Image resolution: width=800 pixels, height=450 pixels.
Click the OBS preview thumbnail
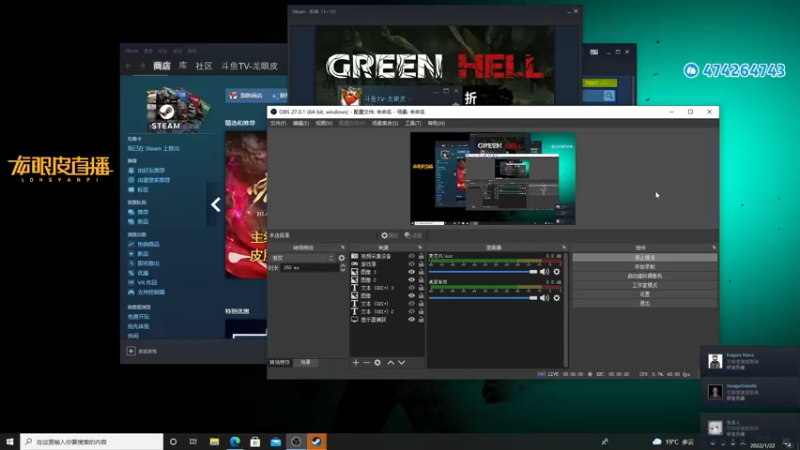493,179
